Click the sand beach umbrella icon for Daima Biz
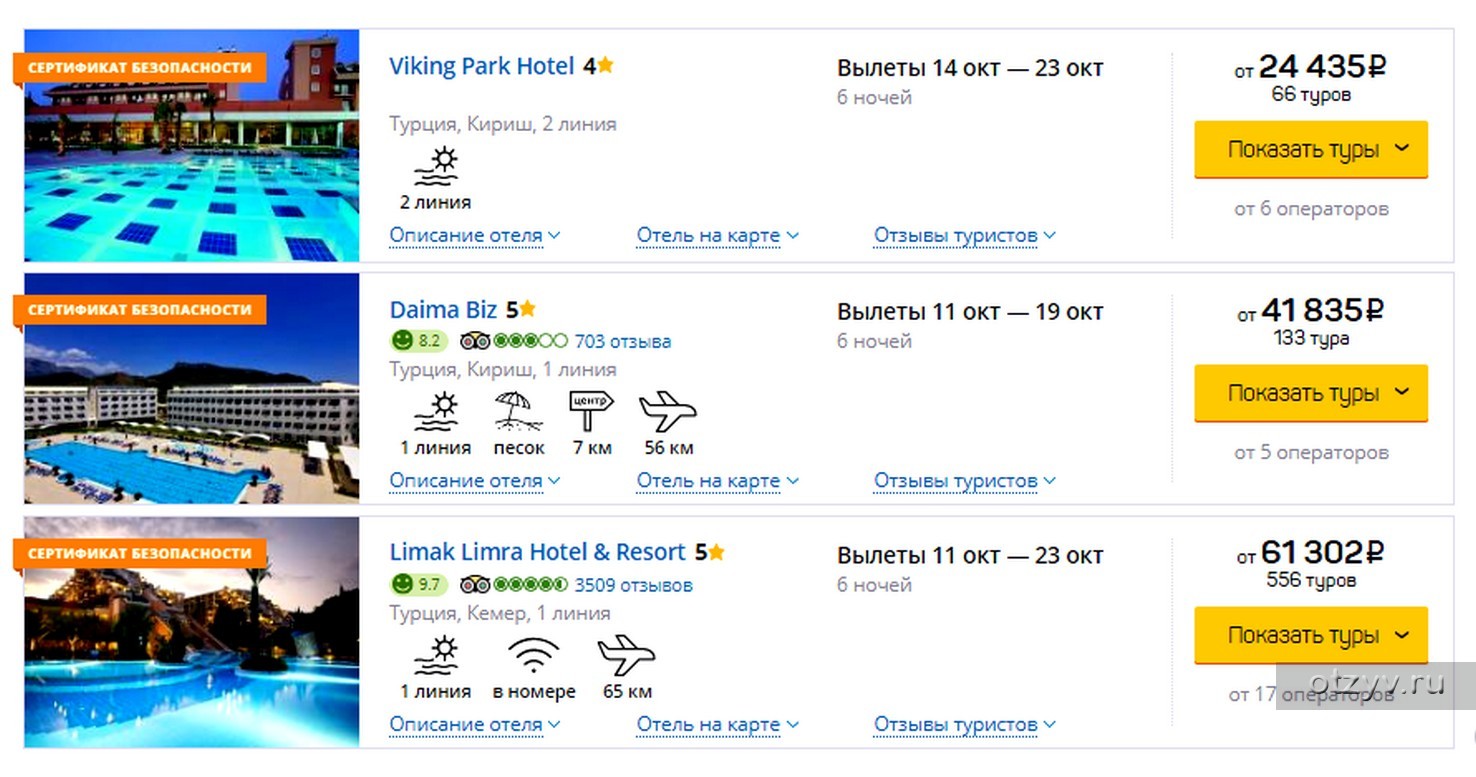The image size is (1476, 777). [519, 410]
